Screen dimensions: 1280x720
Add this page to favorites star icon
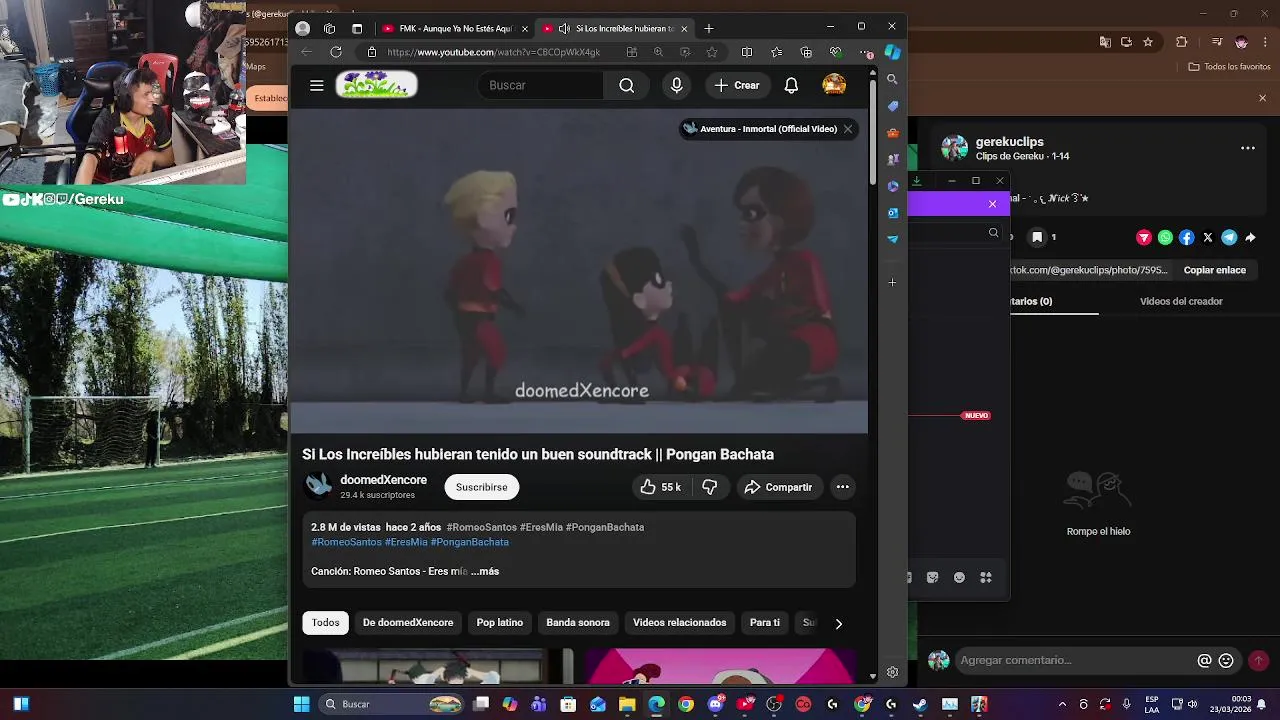[x=712, y=52]
